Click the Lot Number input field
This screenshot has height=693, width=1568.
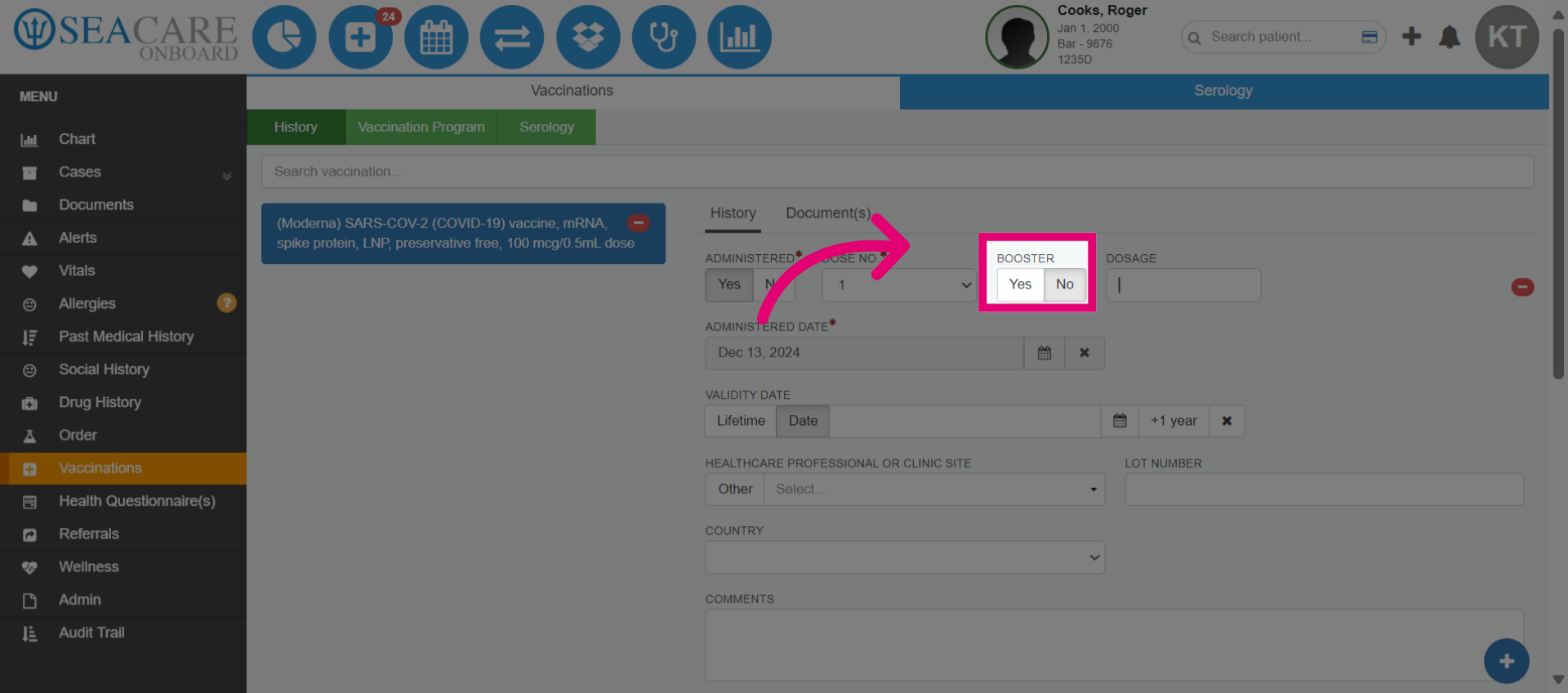point(1324,490)
